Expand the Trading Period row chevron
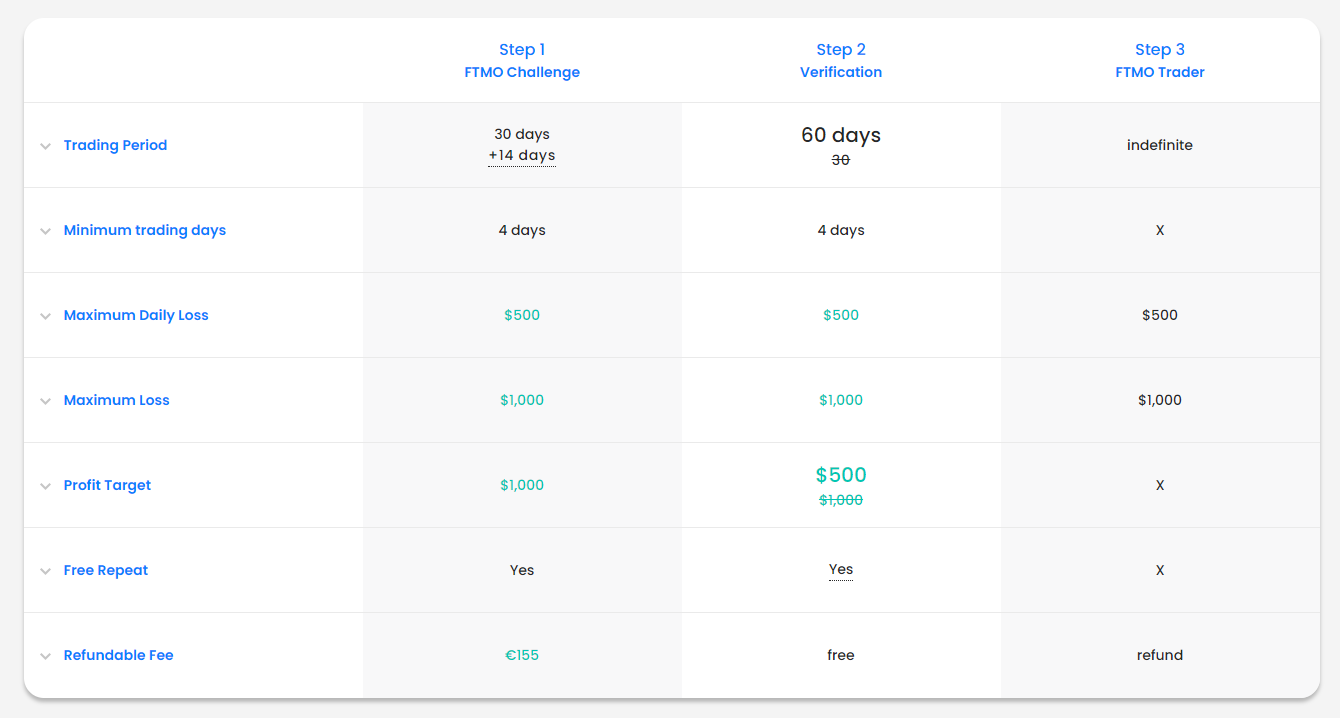Image resolution: width=1340 pixels, height=718 pixels. tap(45, 146)
